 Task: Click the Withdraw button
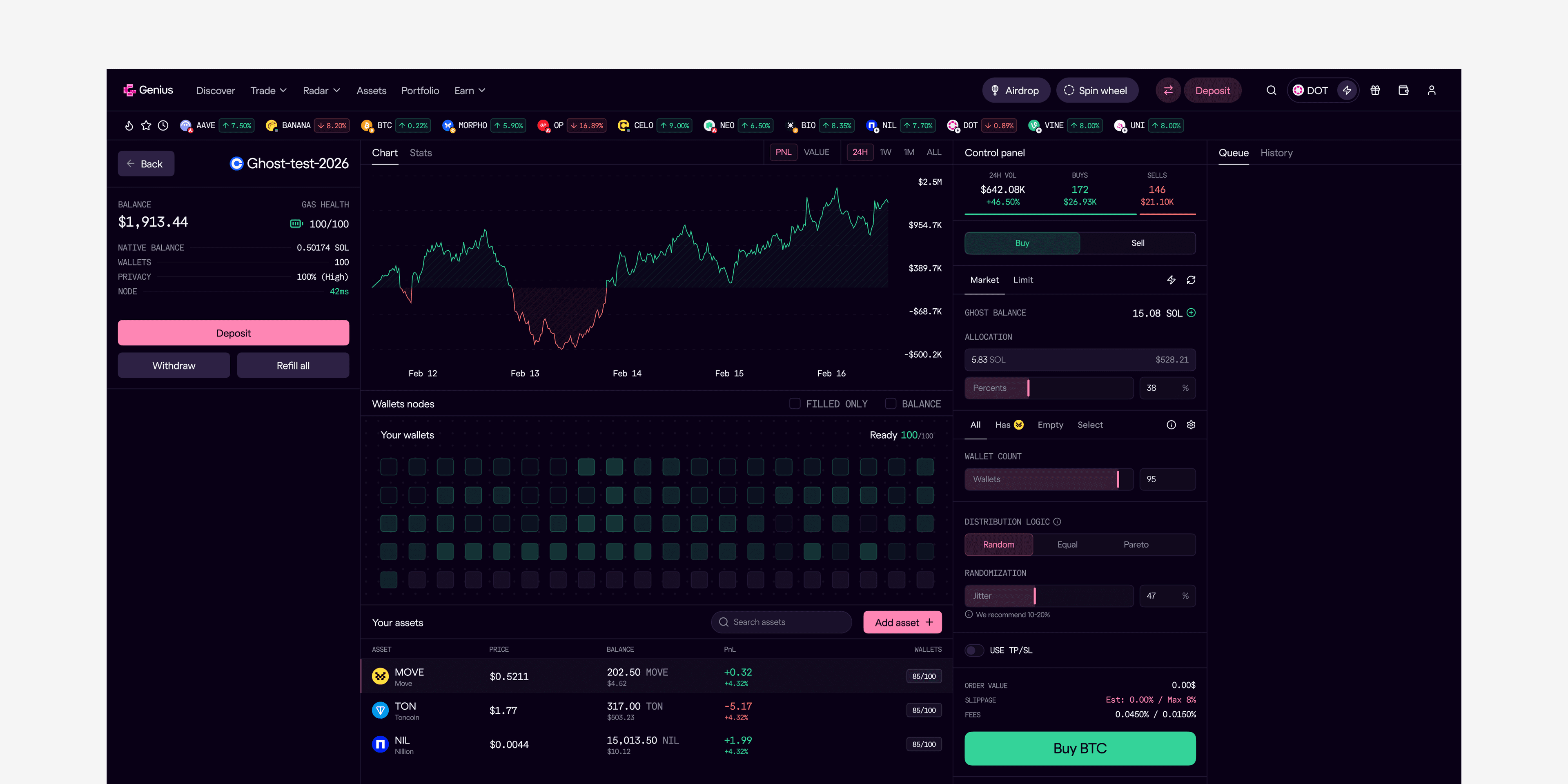[x=174, y=365]
